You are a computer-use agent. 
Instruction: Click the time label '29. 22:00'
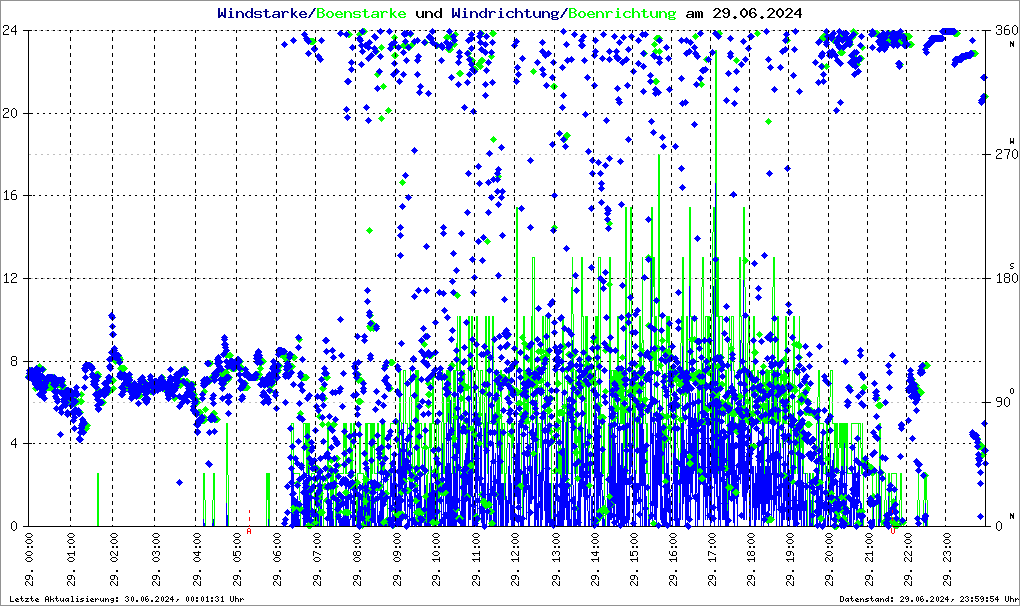pyautogui.click(x=907, y=560)
